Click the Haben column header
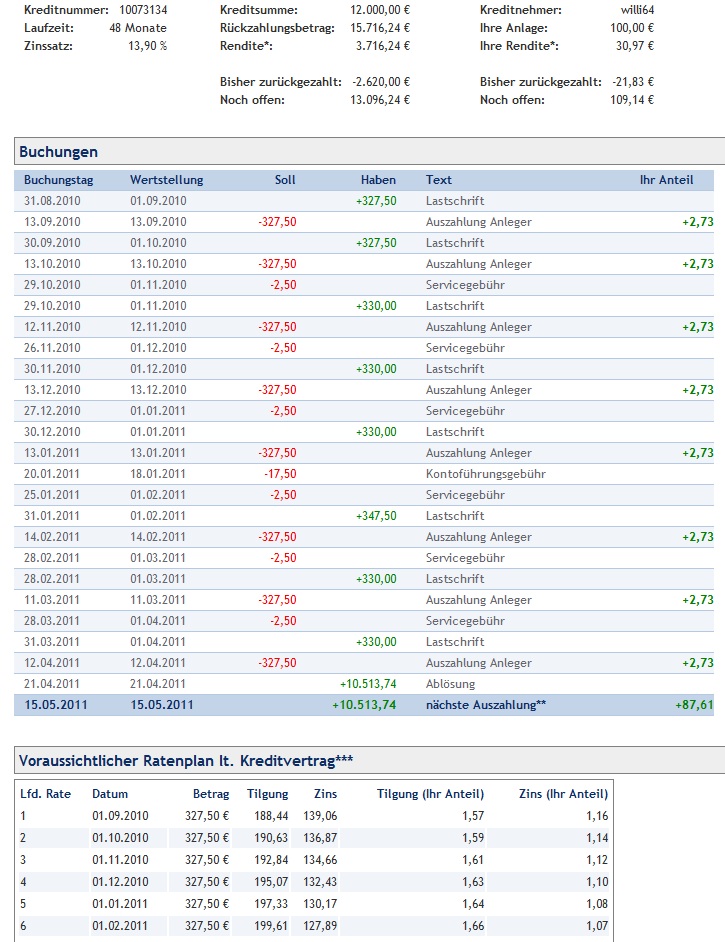Viewport: 725px width, 942px height. (x=378, y=180)
